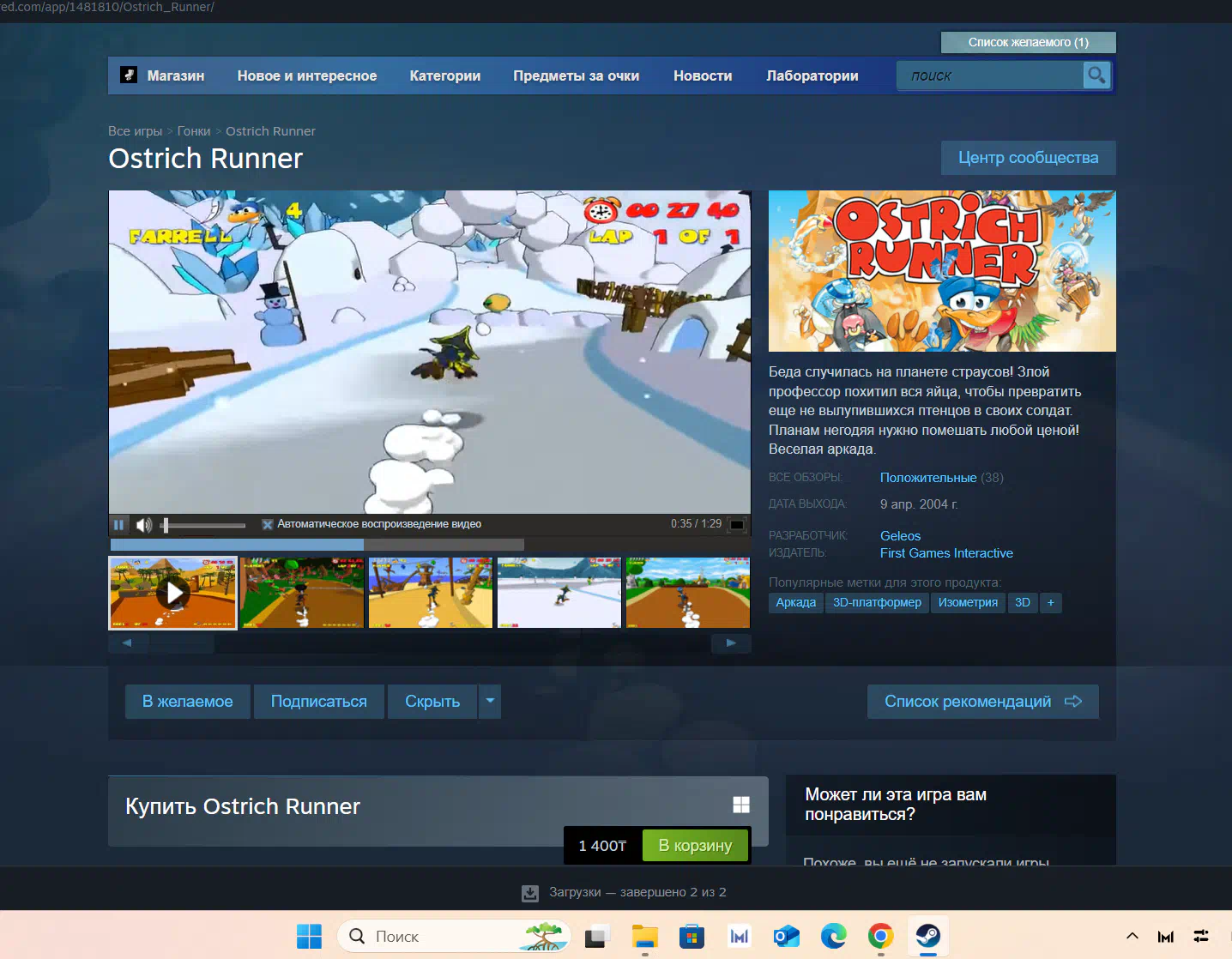Viewport: 1232px width, 959px height.
Task: Open Положительные reviews link
Action: (x=928, y=478)
